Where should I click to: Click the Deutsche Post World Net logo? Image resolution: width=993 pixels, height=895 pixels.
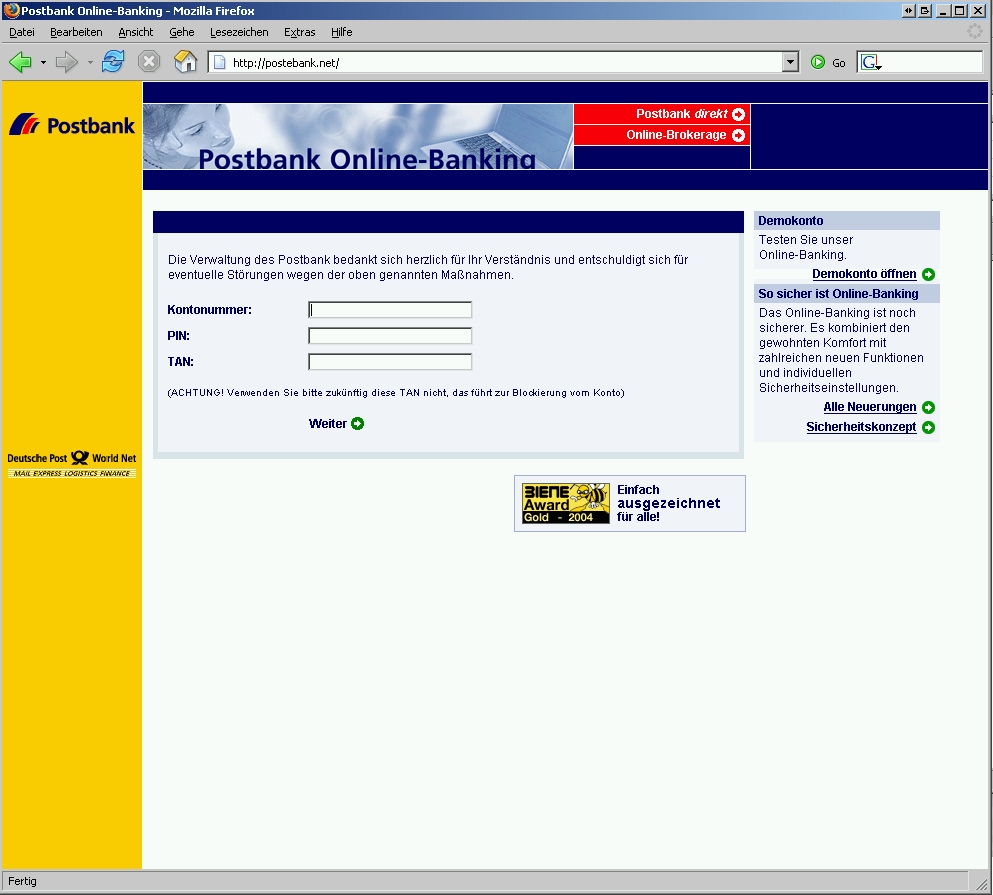pos(72,465)
